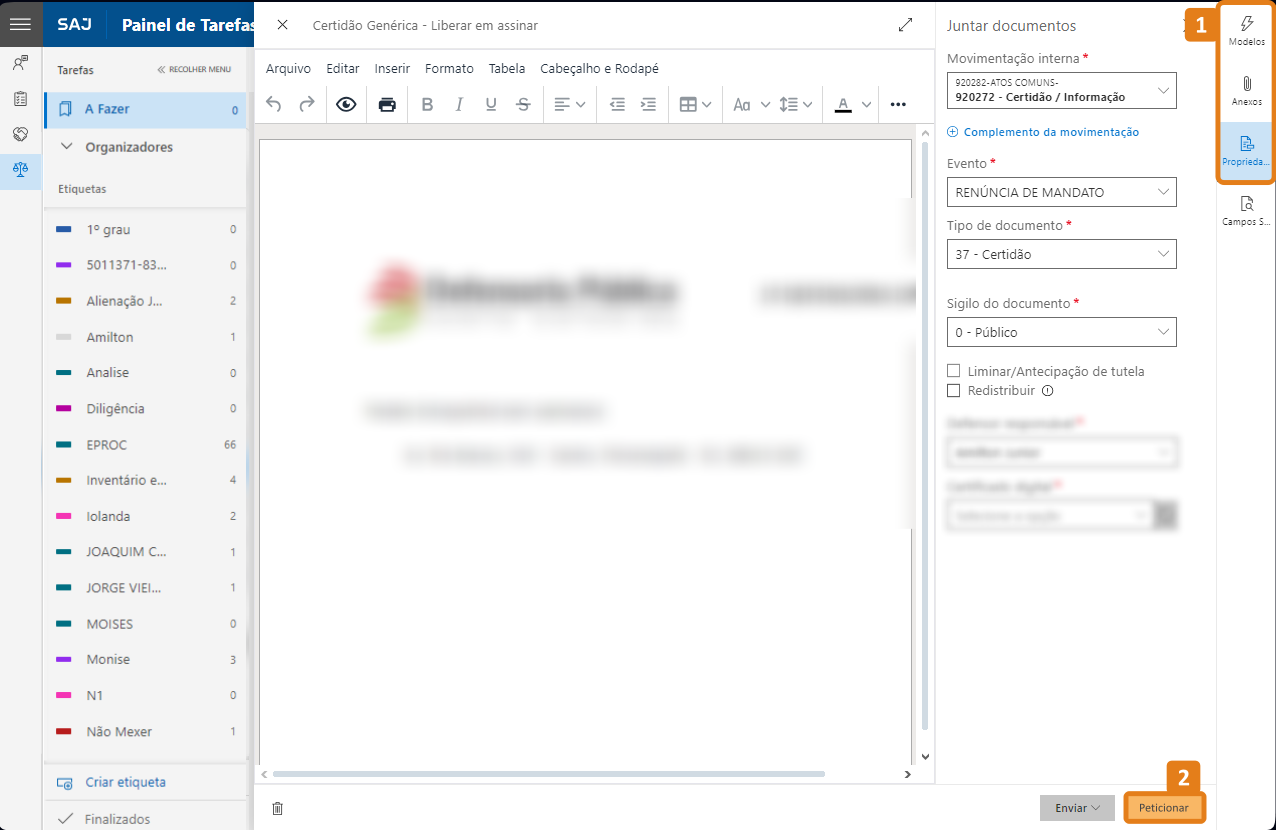The image size is (1276, 830).
Task: Click the editor's vertical scroll down arrow
Action: (x=925, y=757)
